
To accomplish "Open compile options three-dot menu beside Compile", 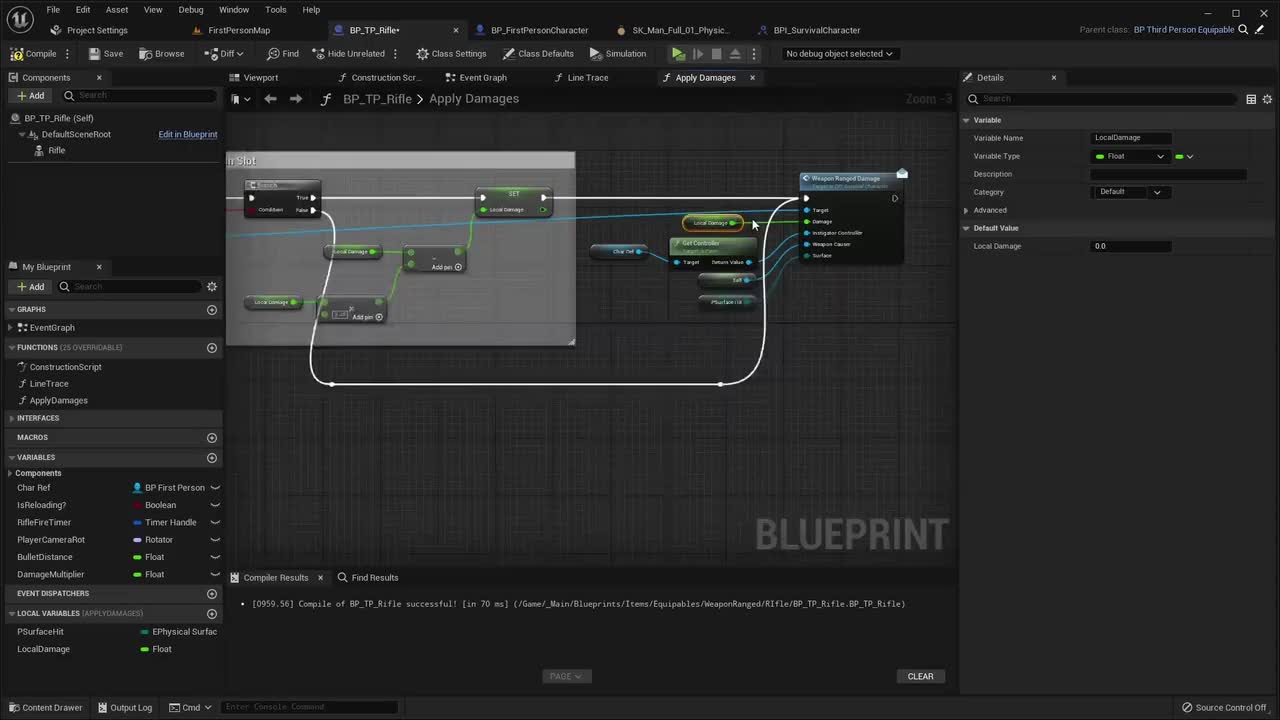I will [68, 54].
